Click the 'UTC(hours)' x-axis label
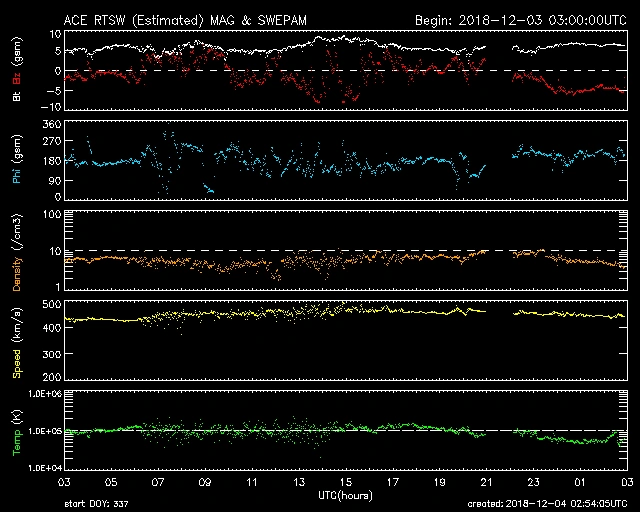 coord(345,496)
